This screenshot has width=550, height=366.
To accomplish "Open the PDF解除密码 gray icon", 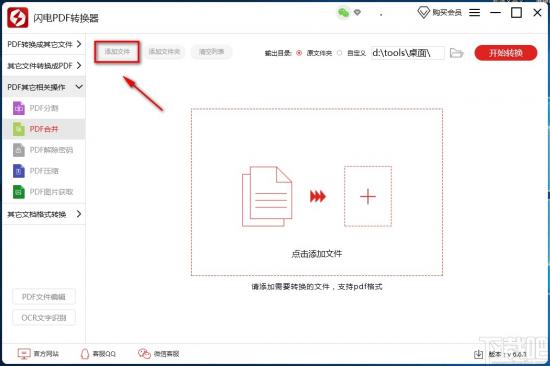I will tap(19, 150).
